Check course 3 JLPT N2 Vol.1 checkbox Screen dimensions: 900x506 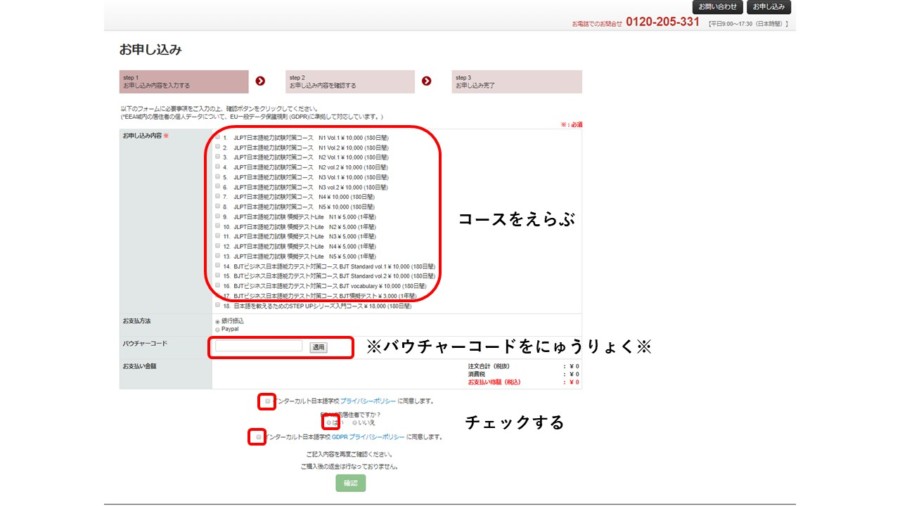pyautogui.click(x=218, y=157)
